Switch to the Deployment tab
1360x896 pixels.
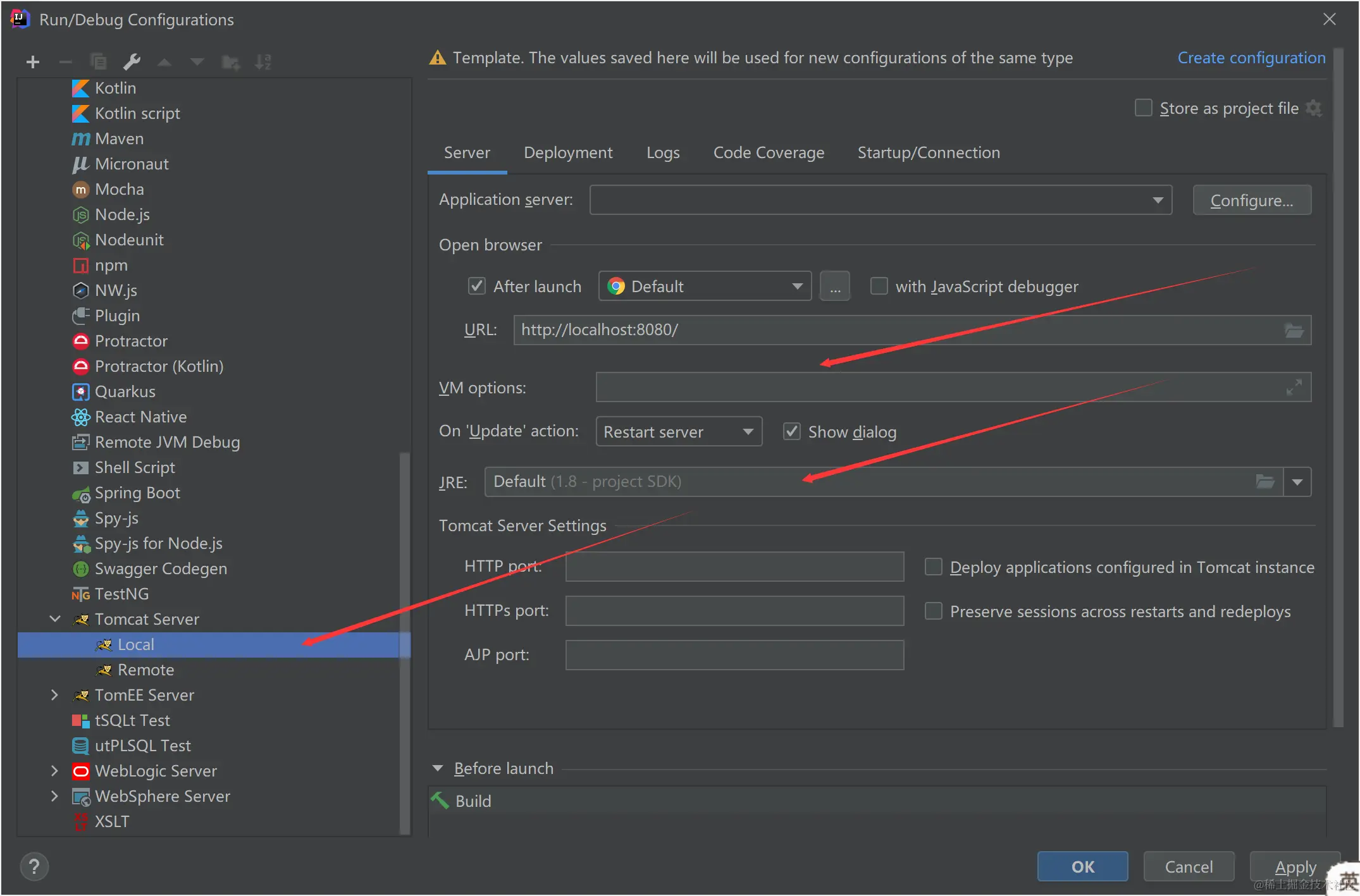(567, 153)
